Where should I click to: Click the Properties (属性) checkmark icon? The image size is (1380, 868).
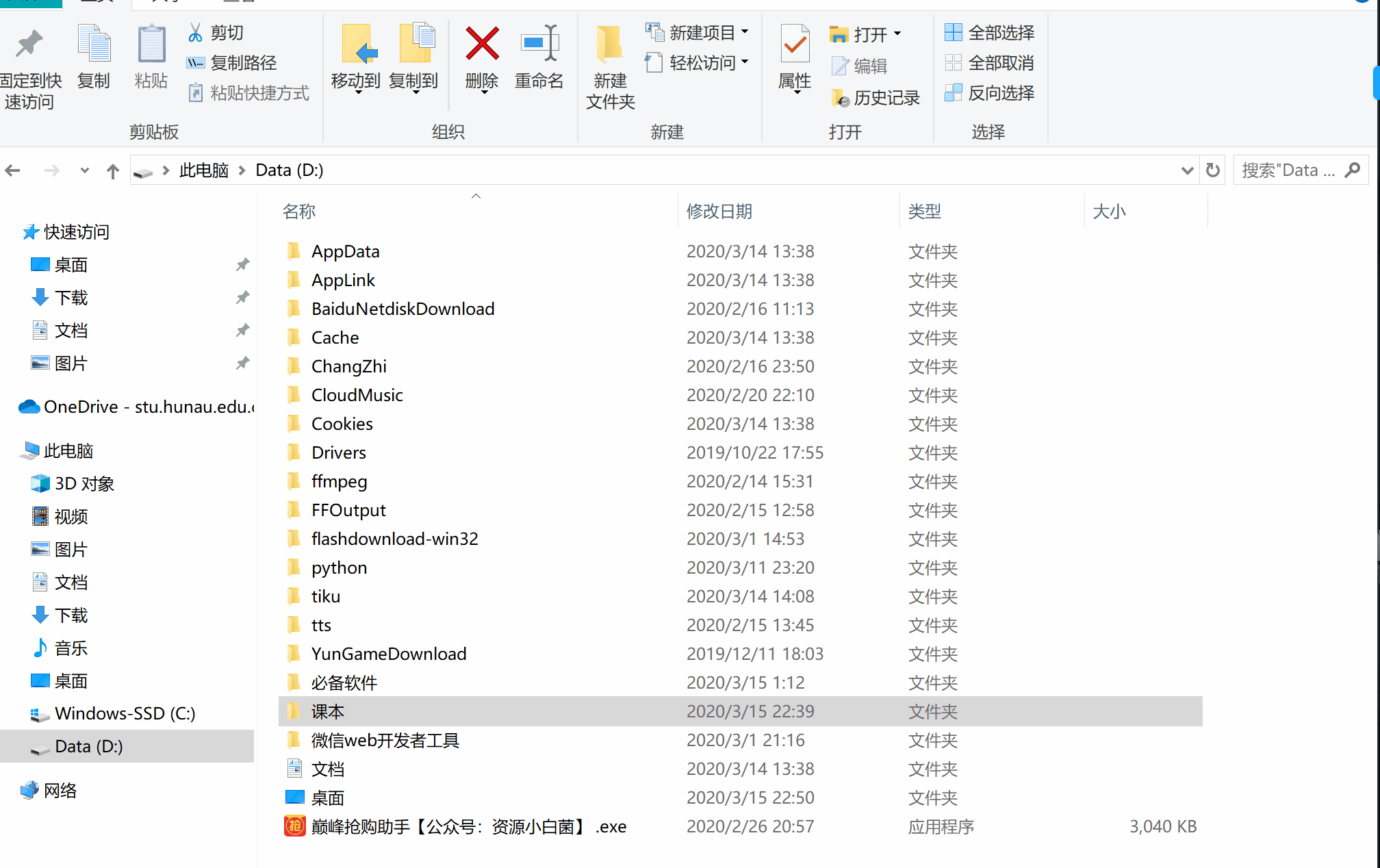(x=795, y=44)
